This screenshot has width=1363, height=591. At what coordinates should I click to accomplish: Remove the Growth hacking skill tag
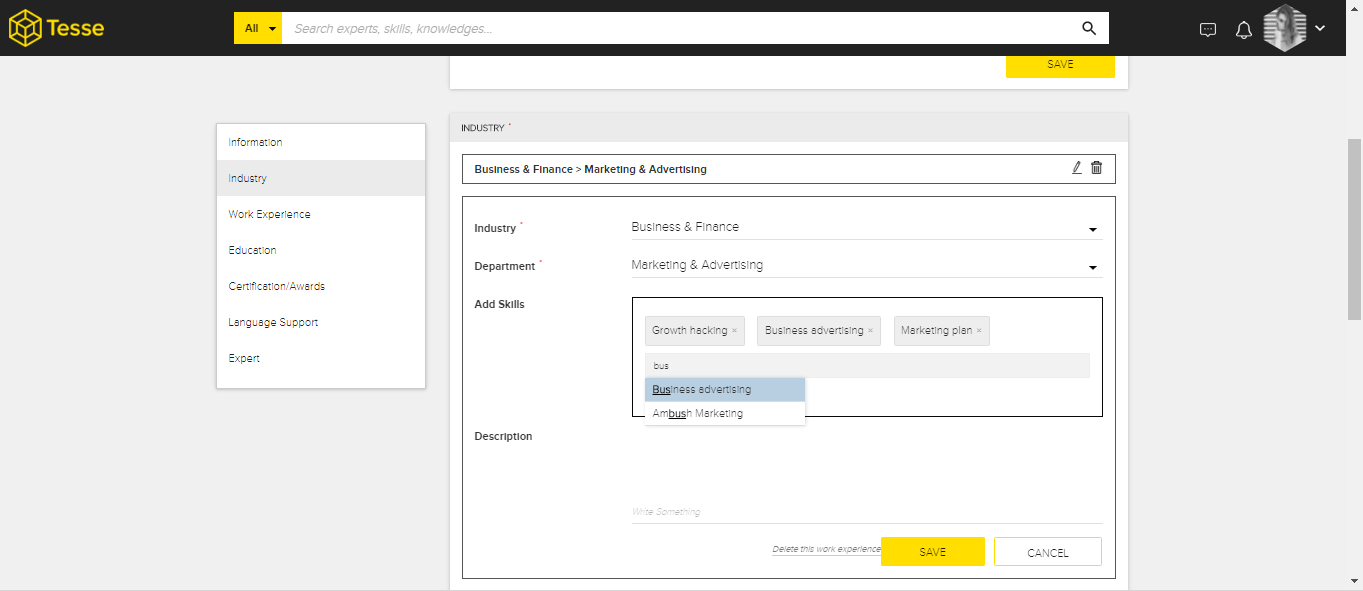(734, 331)
